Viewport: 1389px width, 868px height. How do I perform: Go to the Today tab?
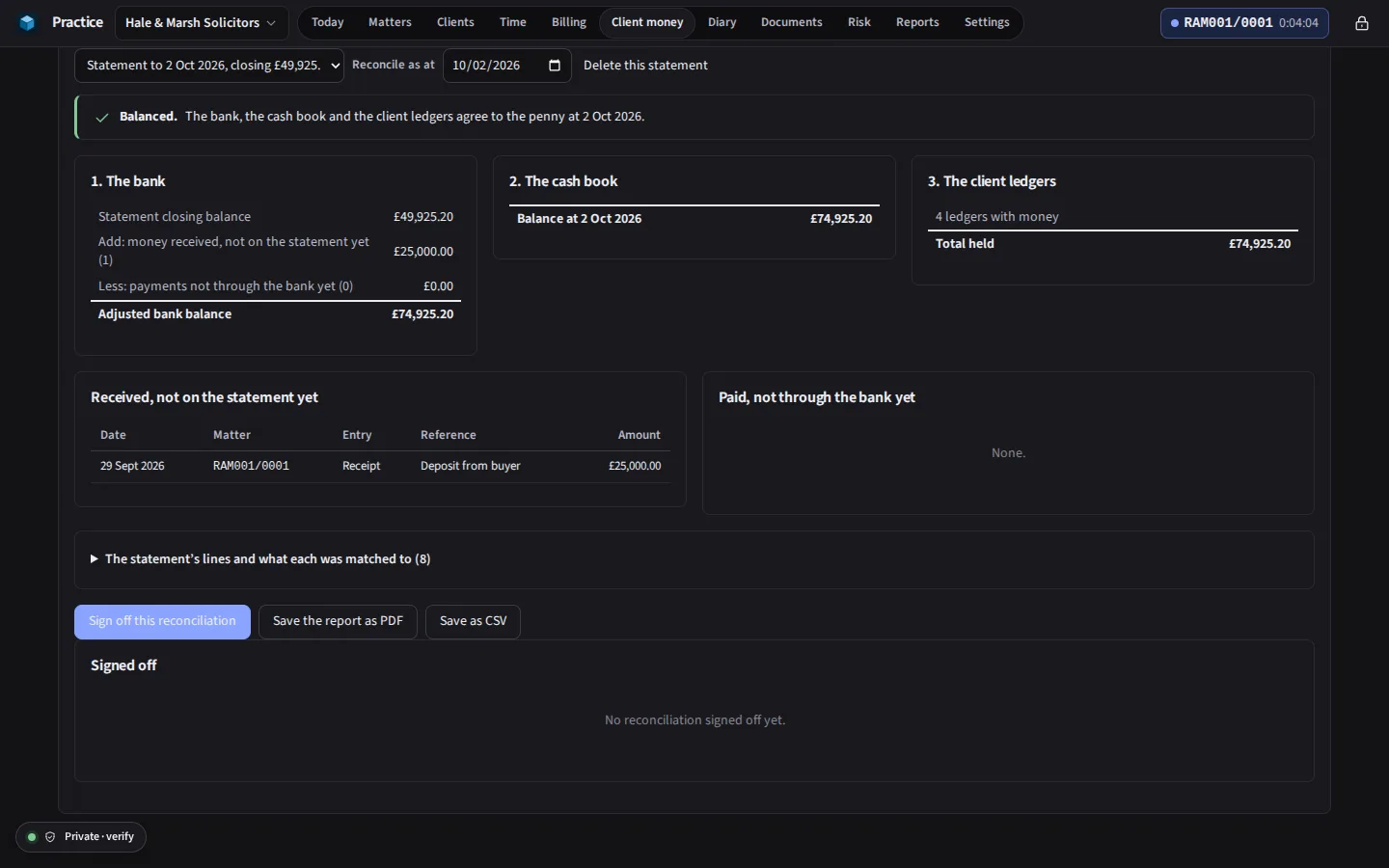pyautogui.click(x=328, y=22)
